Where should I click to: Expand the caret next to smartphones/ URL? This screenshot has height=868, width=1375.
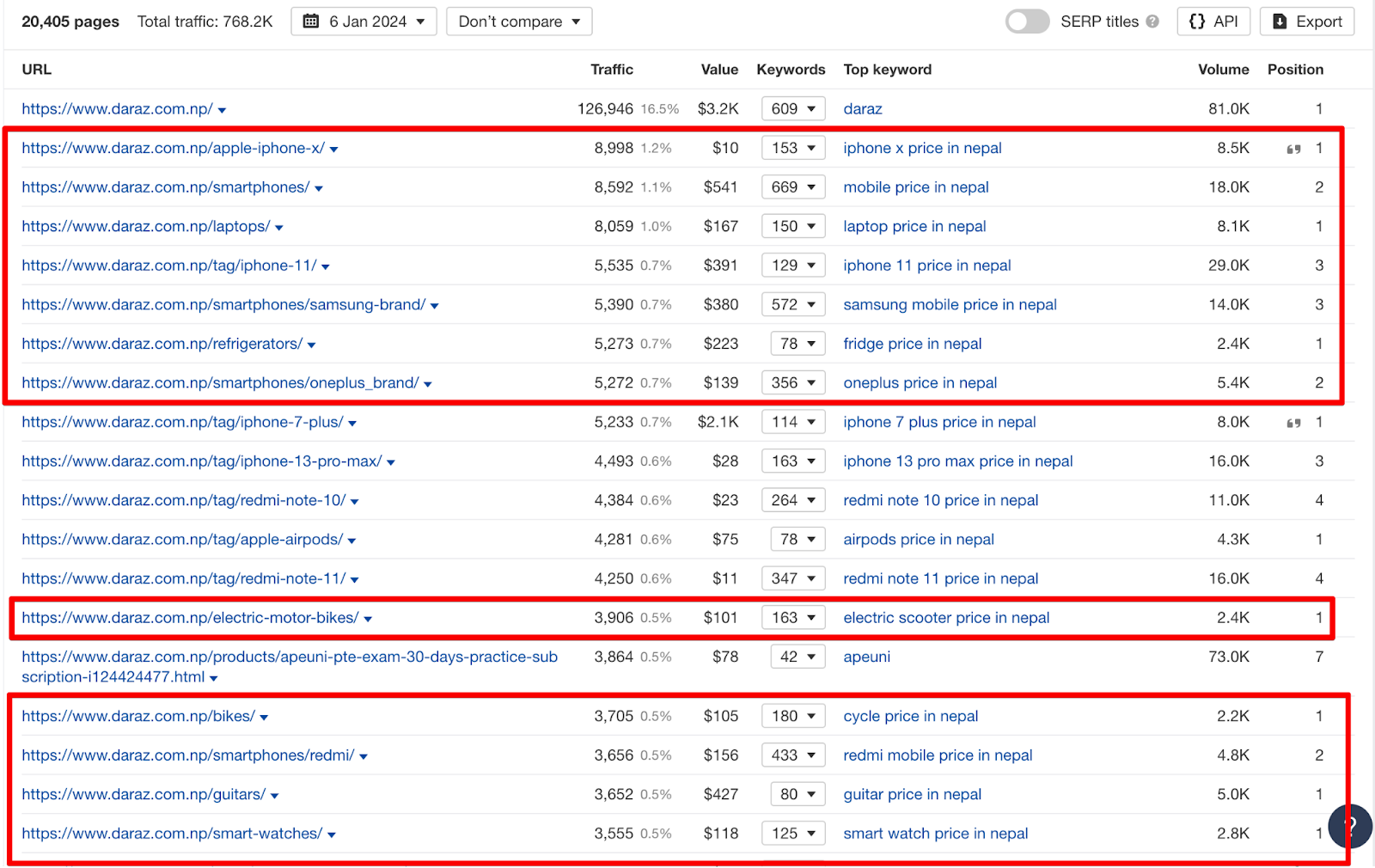[x=319, y=189]
